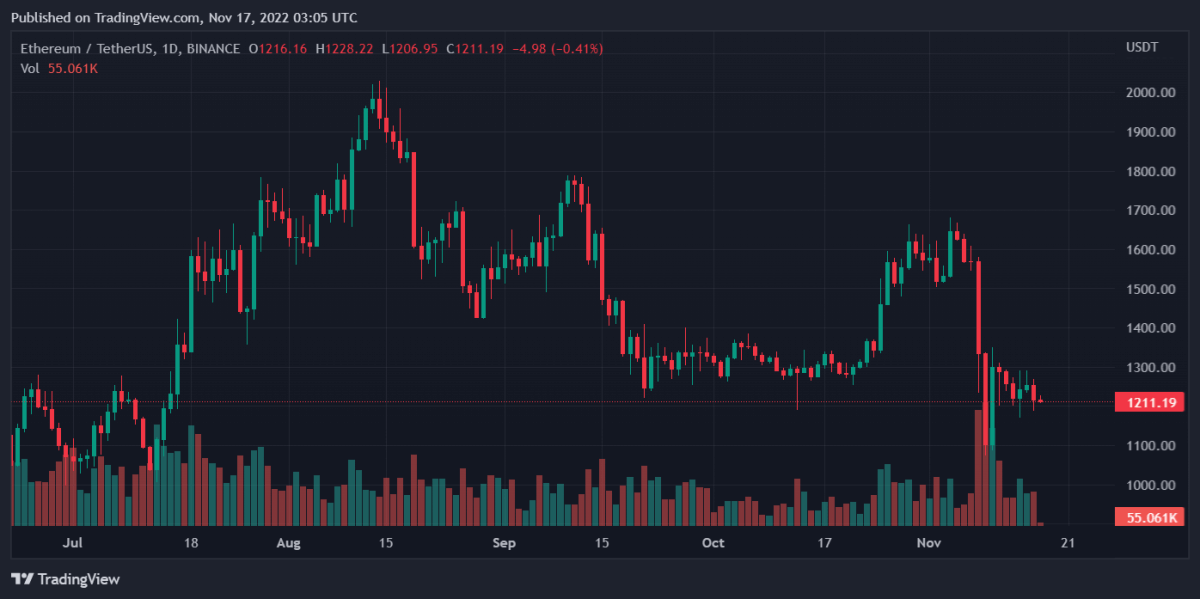Click the 2000.00 price axis label
1200x599 pixels.
pos(1149,93)
